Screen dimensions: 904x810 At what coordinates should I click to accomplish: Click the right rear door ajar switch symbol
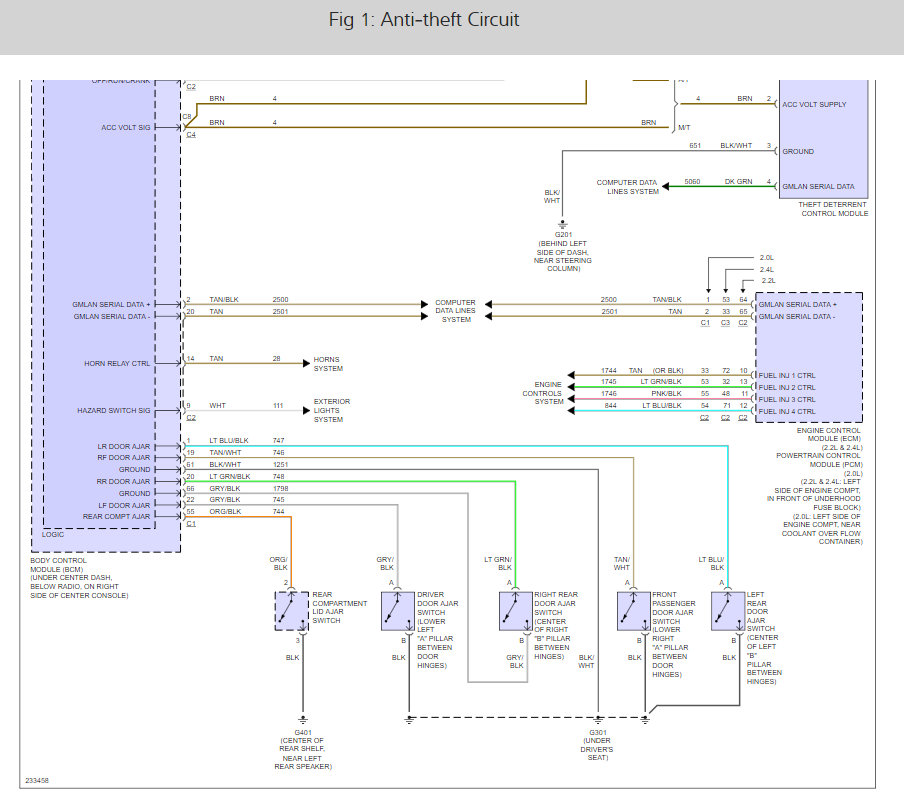point(515,611)
